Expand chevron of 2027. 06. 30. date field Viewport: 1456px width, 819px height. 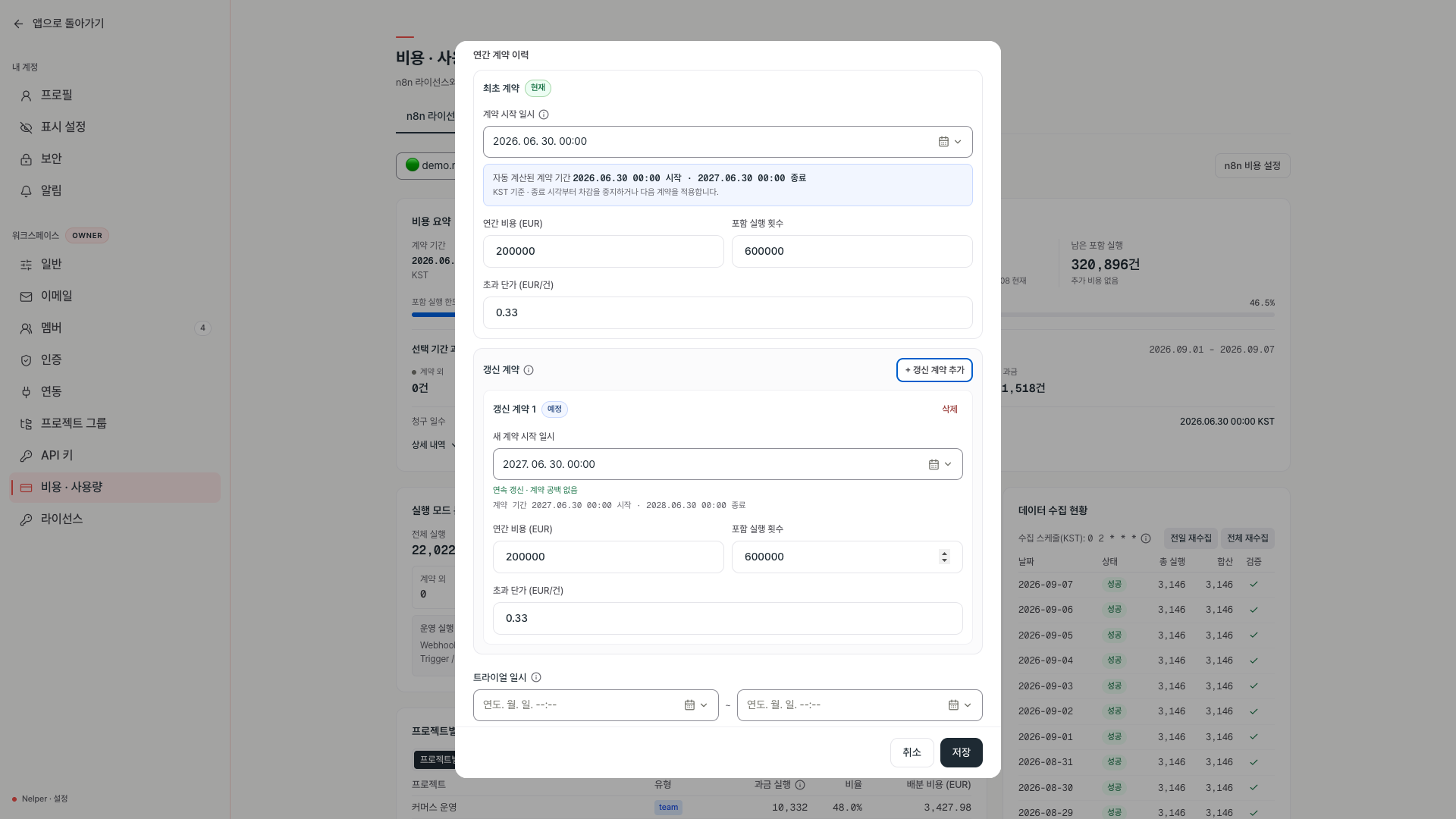(948, 464)
